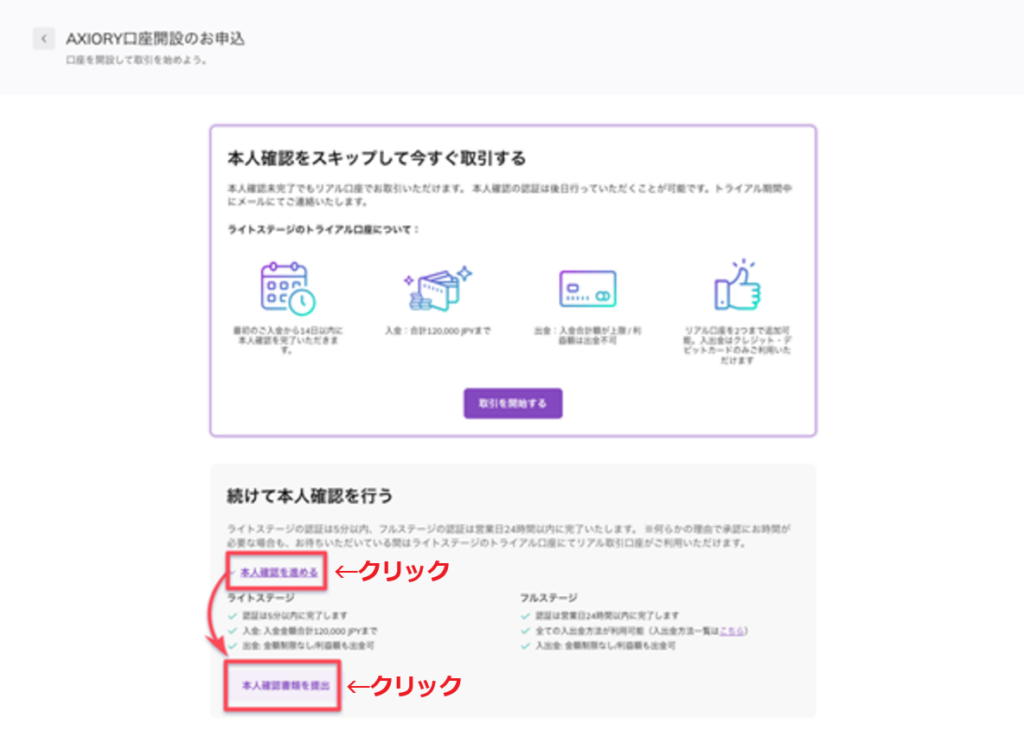The height and width of the screenshot is (750, 1024).
Task: Click the checkmark next to 入出金: 金額制限なし利益額も出金可
Action: (523, 645)
